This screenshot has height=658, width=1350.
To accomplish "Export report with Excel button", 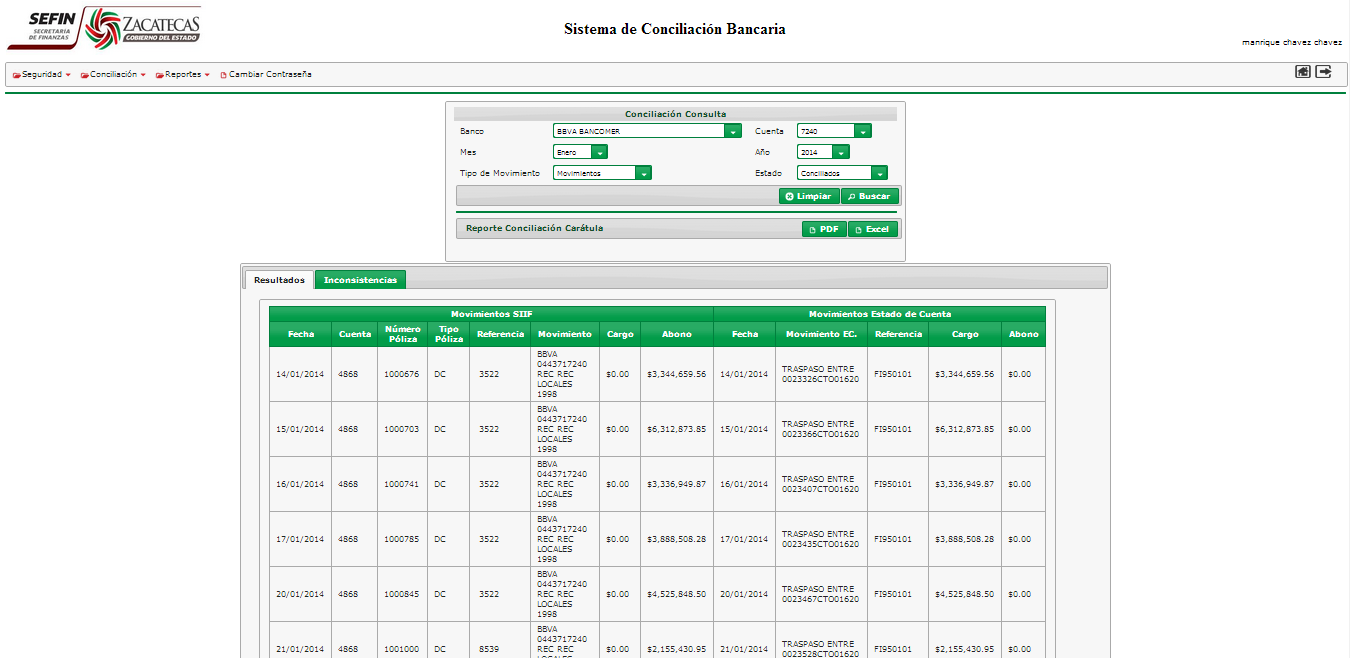I will coord(873,229).
